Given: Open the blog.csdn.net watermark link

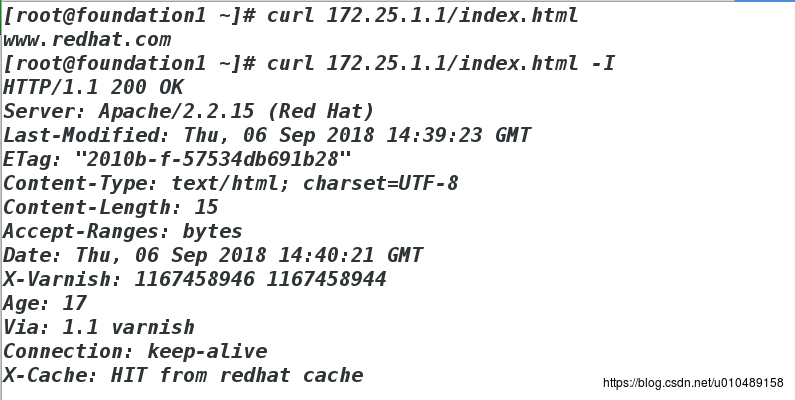Looking at the screenshot, I should 693,383.
